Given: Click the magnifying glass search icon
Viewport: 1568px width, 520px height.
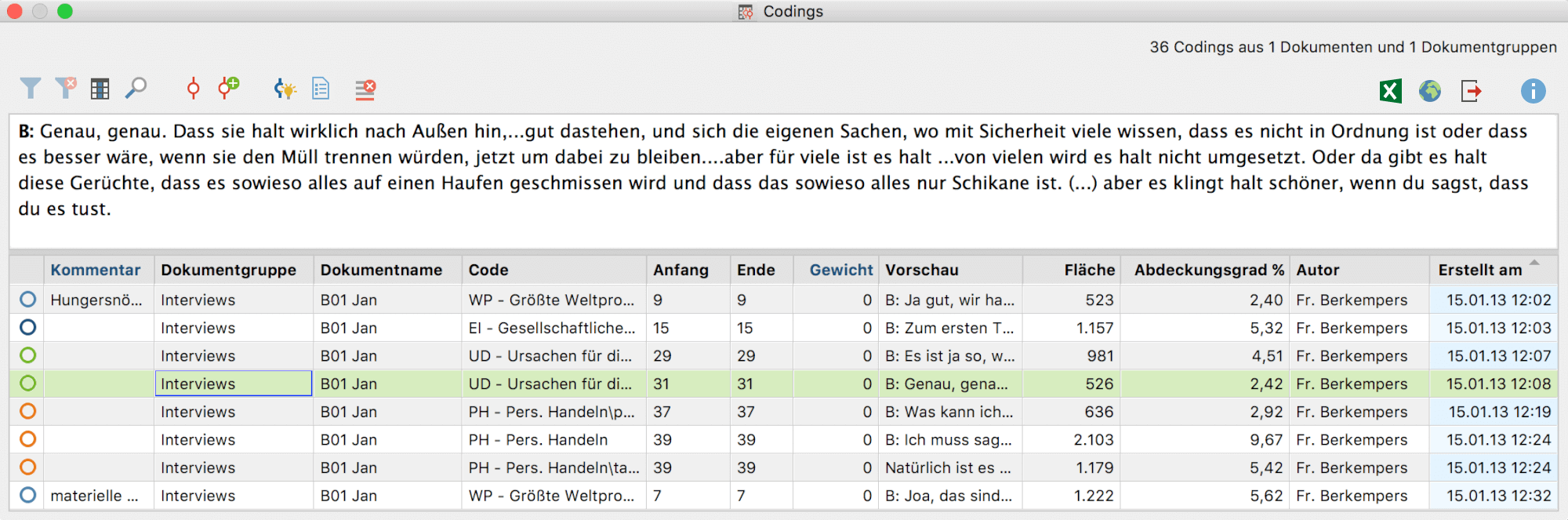Looking at the screenshot, I should coord(136,88).
